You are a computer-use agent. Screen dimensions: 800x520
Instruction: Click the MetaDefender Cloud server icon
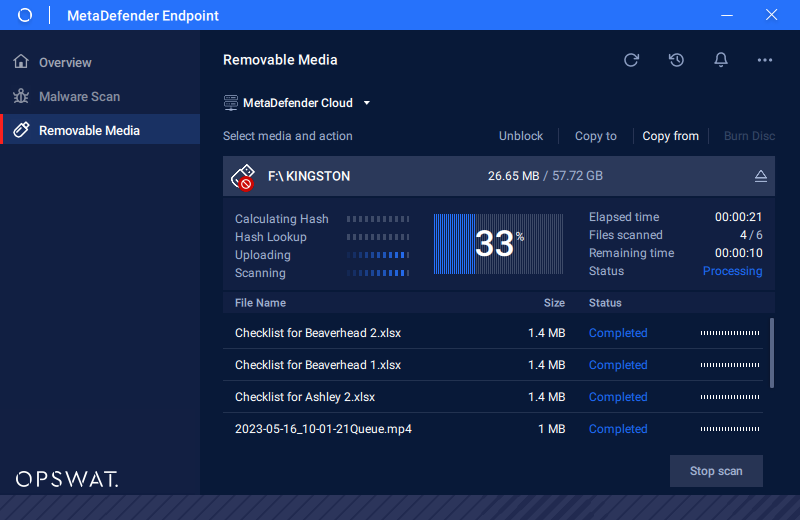[231, 103]
